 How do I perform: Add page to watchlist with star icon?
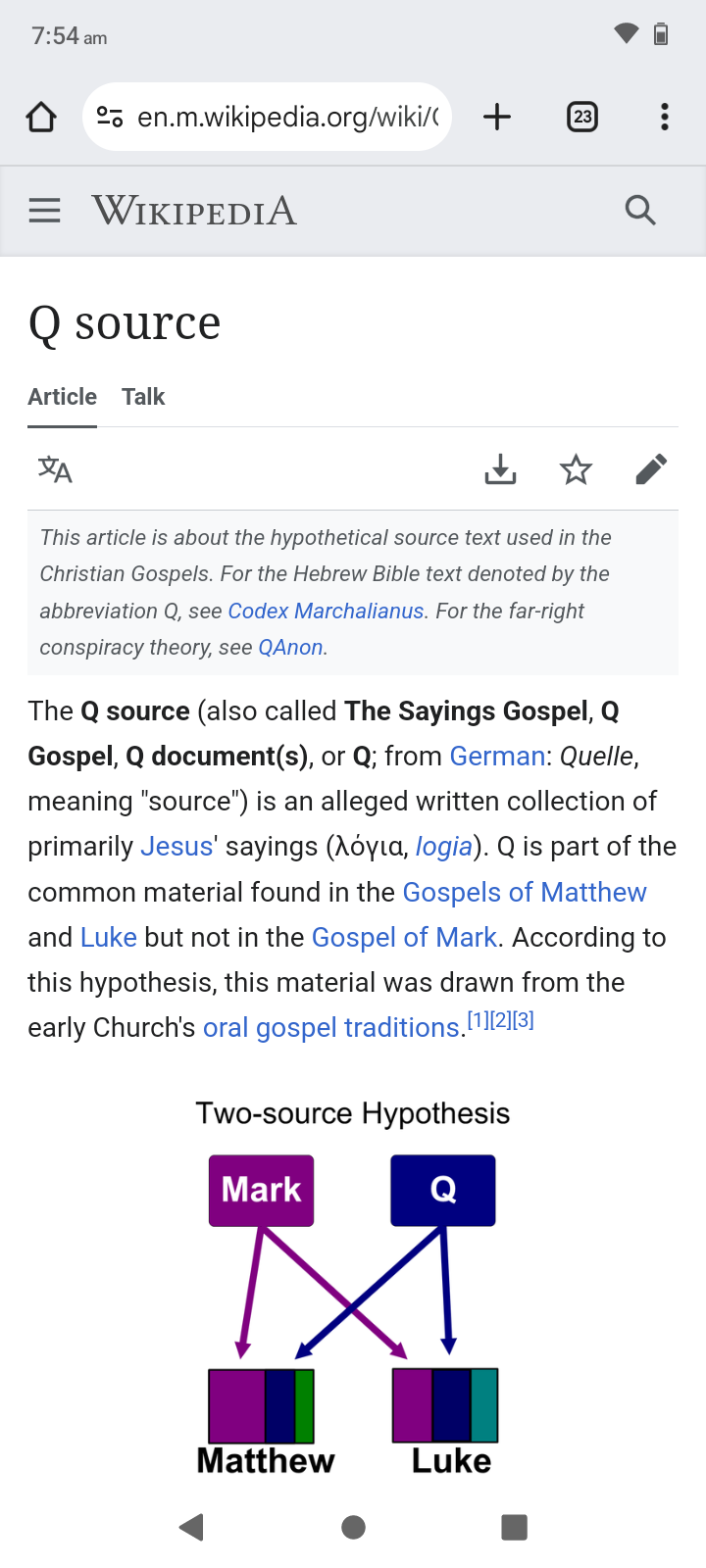[x=576, y=470]
